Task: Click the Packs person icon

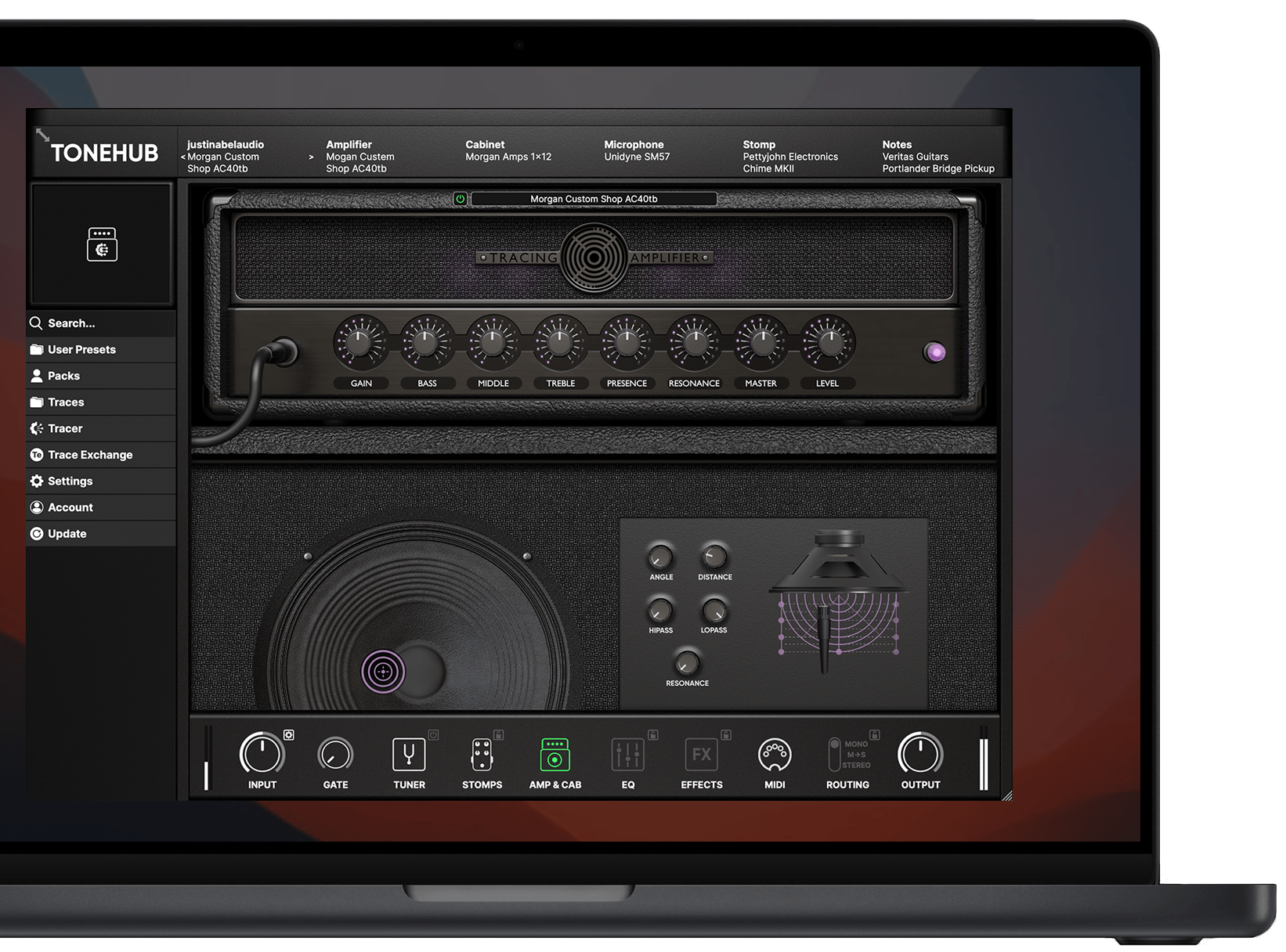Action: click(x=36, y=376)
